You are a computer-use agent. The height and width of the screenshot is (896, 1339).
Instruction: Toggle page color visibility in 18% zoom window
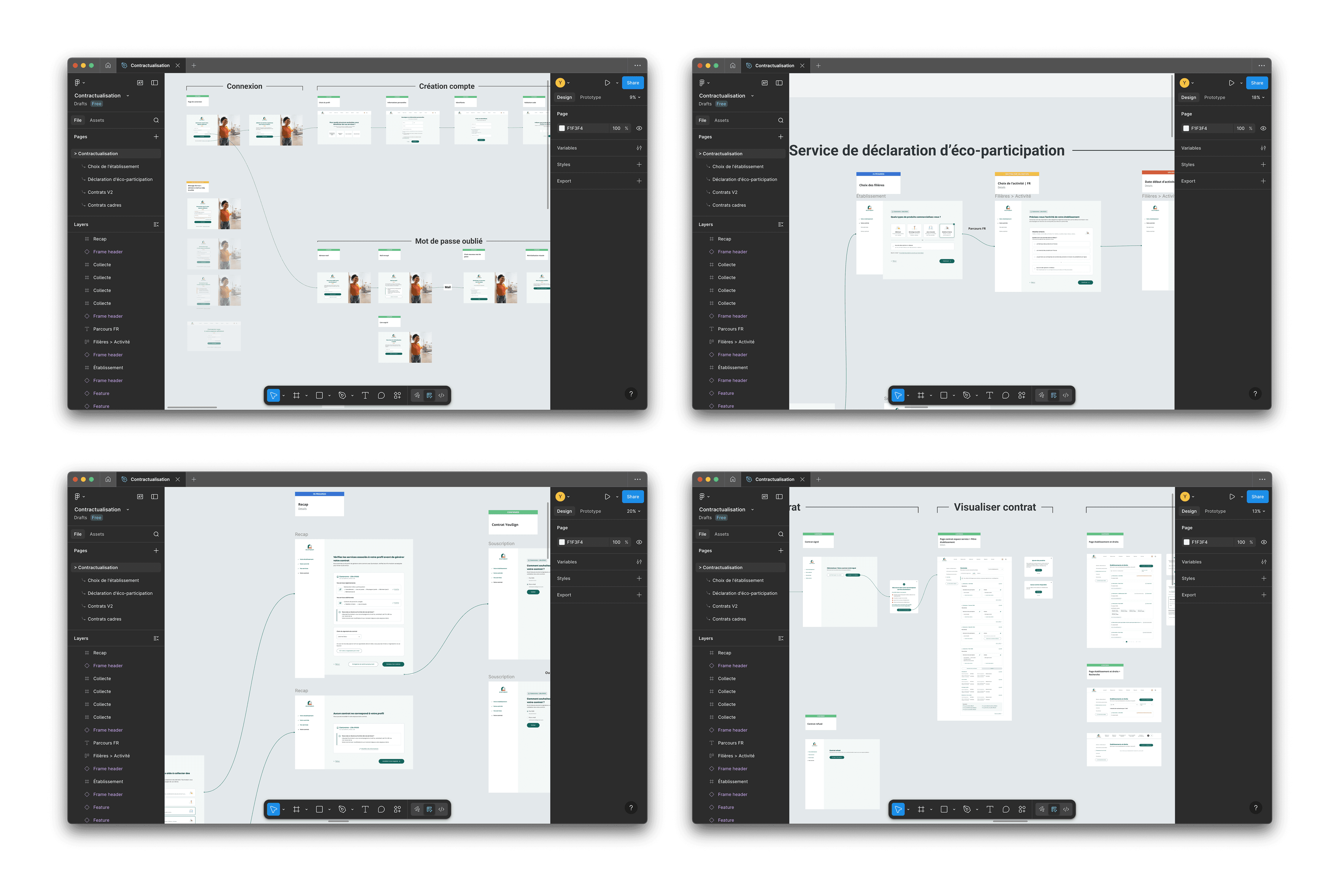[x=1264, y=129]
